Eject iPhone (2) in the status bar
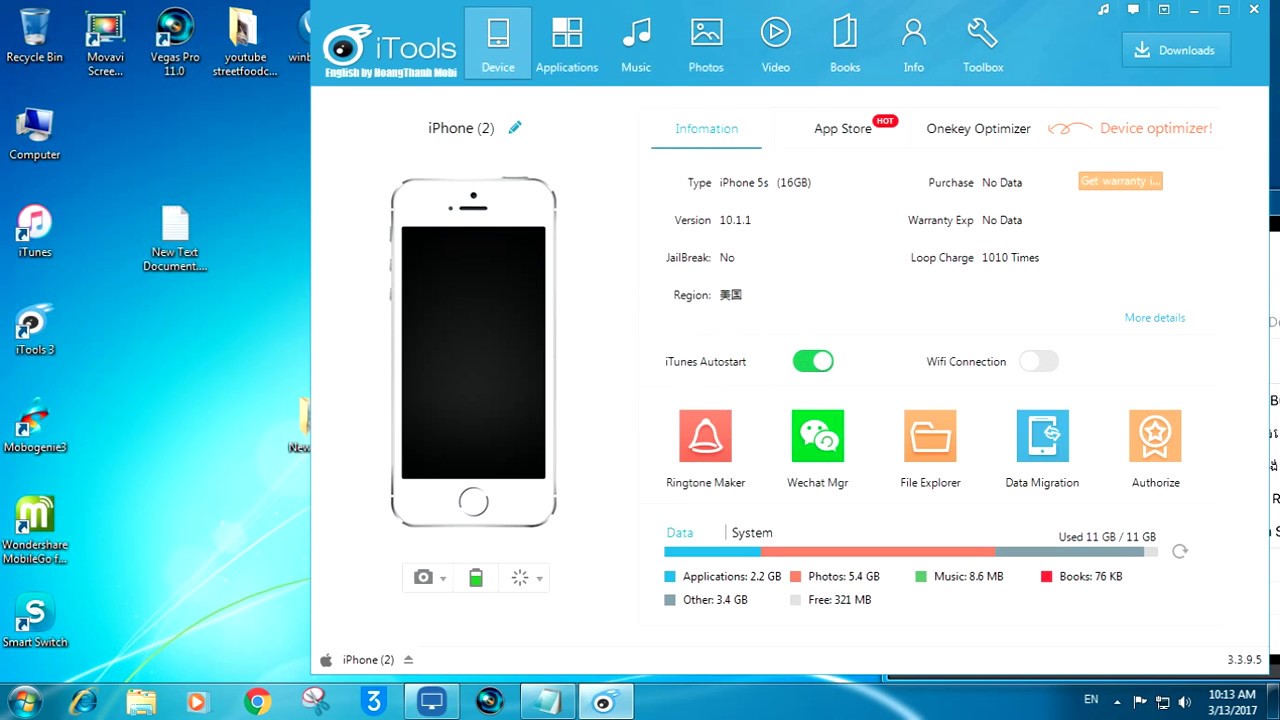Image resolution: width=1280 pixels, height=720 pixels. point(408,660)
